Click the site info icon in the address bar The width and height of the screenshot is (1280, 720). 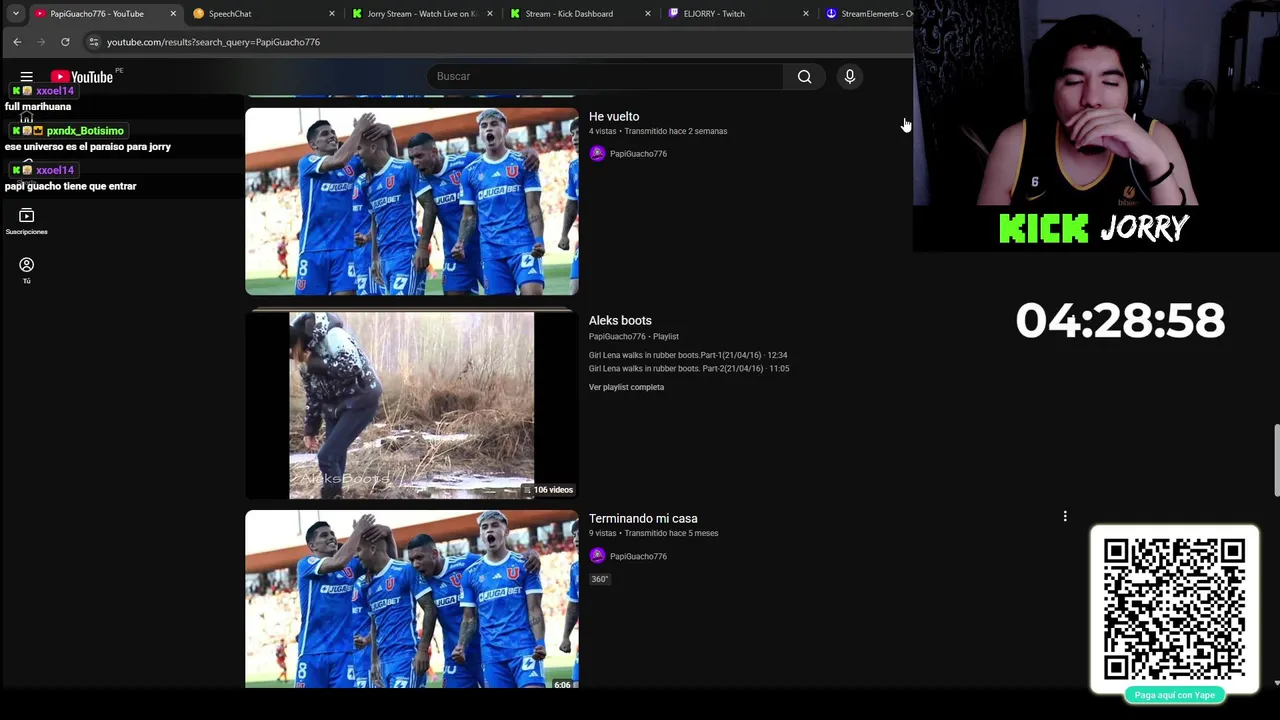(94, 42)
